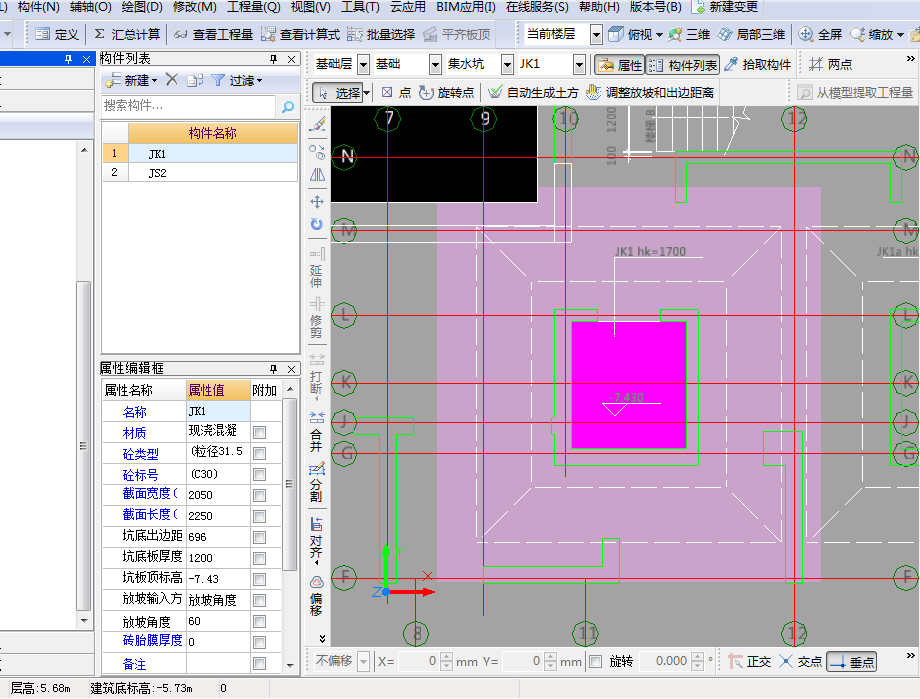Expand the 缩放 zoom dropdown

[x=901, y=35]
